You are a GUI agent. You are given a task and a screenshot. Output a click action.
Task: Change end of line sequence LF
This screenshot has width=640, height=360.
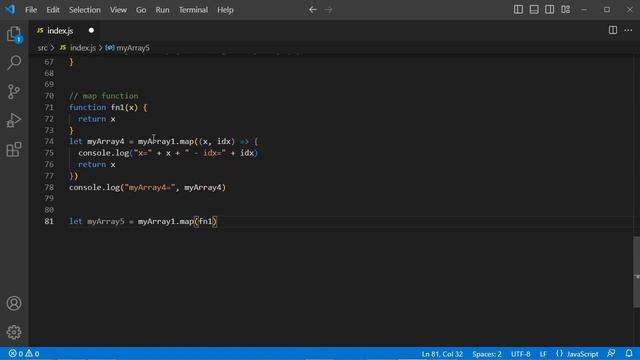click(543, 354)
